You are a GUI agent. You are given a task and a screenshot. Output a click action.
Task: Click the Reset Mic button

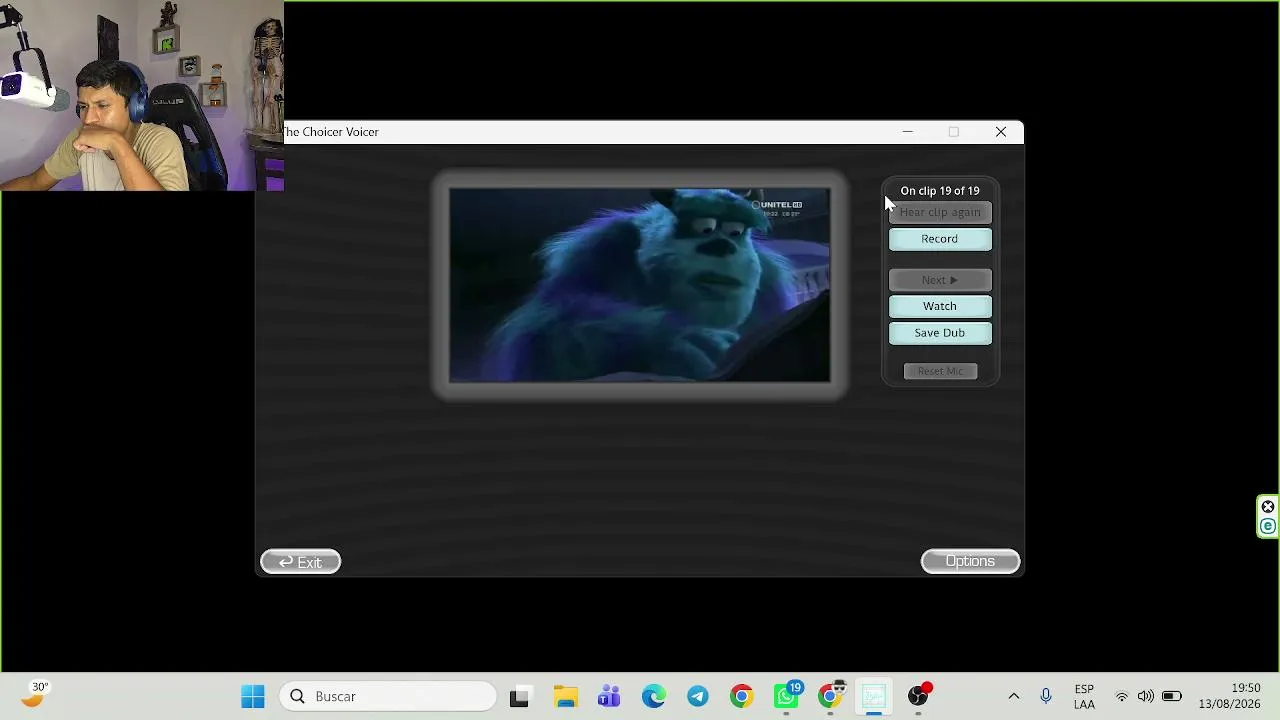[940, 371]
